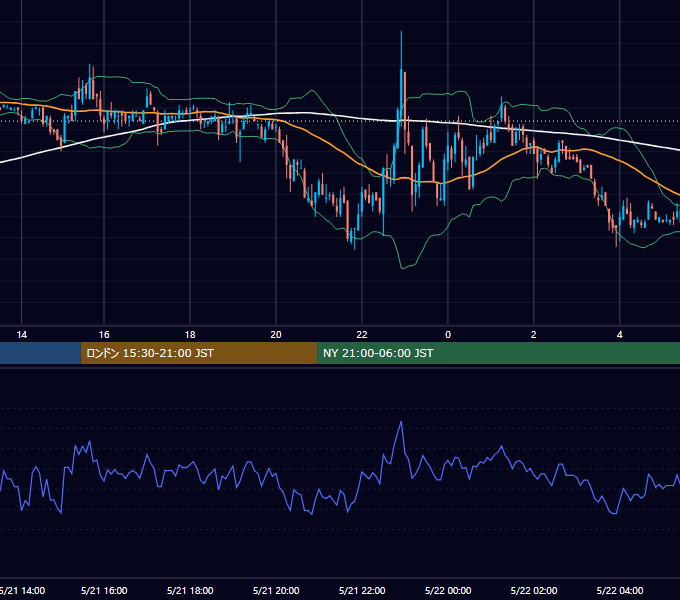680x600 pixels.
Task: Click the 5/21 16:00 label on oscillator axis
Action: [104, 590]
